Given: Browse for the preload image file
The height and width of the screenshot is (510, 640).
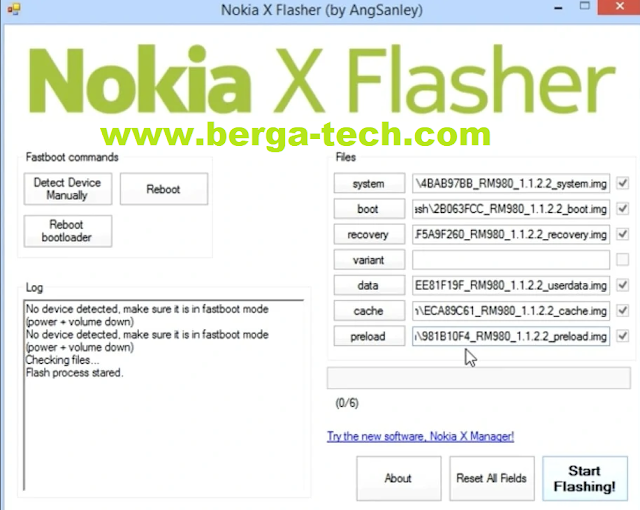Looking at the screenshot, I should tap(369, 336).
